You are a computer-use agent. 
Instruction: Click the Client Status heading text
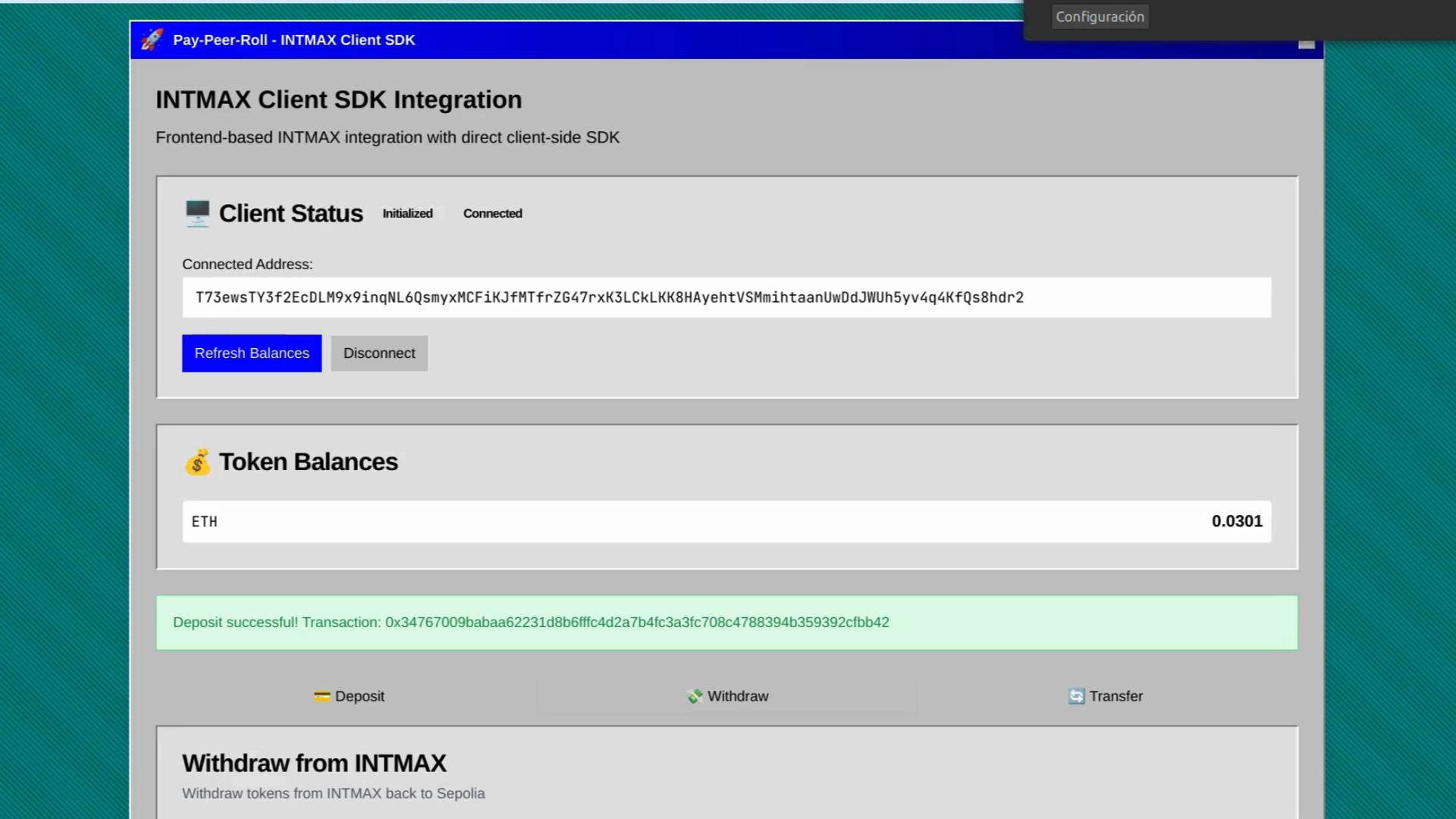pos(291,214)
